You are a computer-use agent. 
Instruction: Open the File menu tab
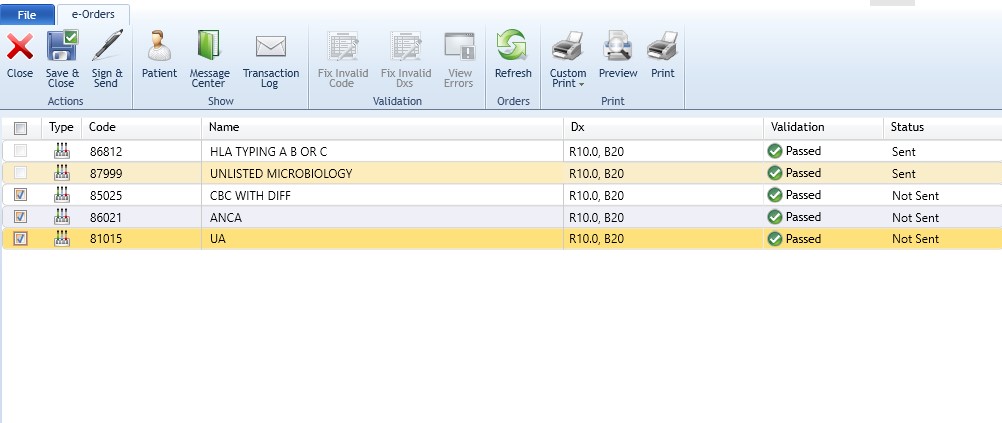coord(27,15)
